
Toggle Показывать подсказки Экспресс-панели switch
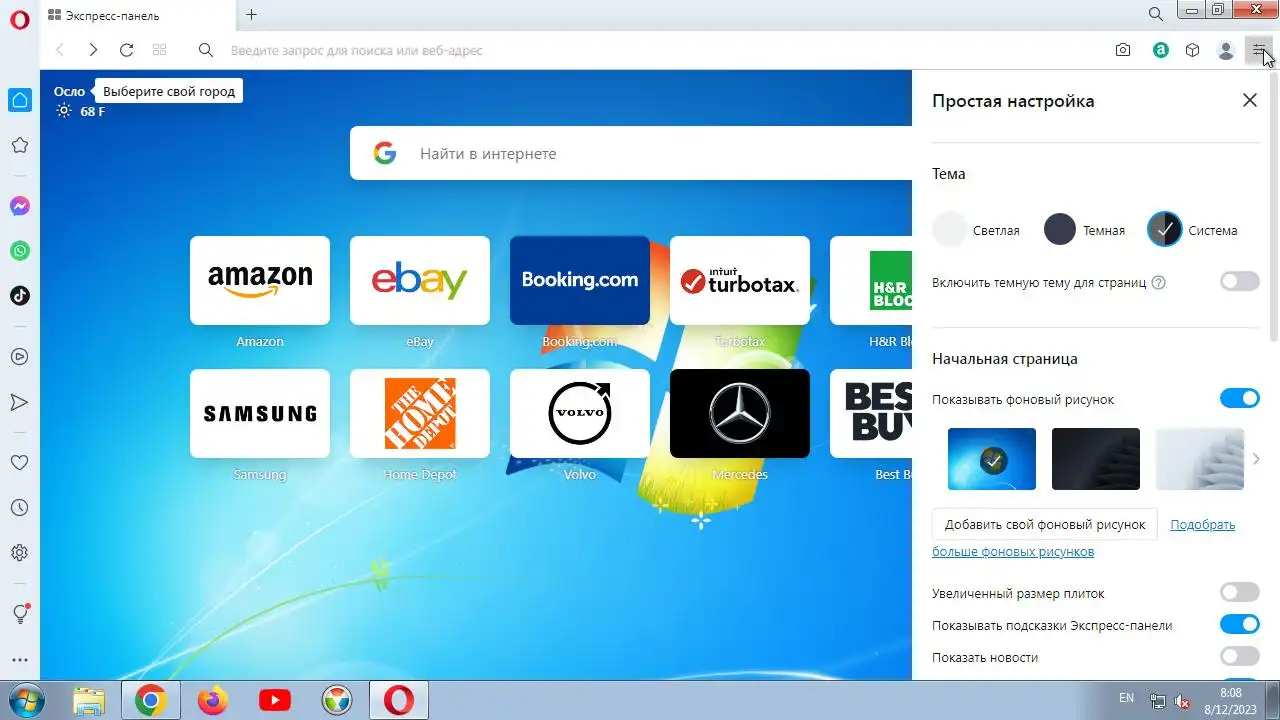pos(1240,625)
